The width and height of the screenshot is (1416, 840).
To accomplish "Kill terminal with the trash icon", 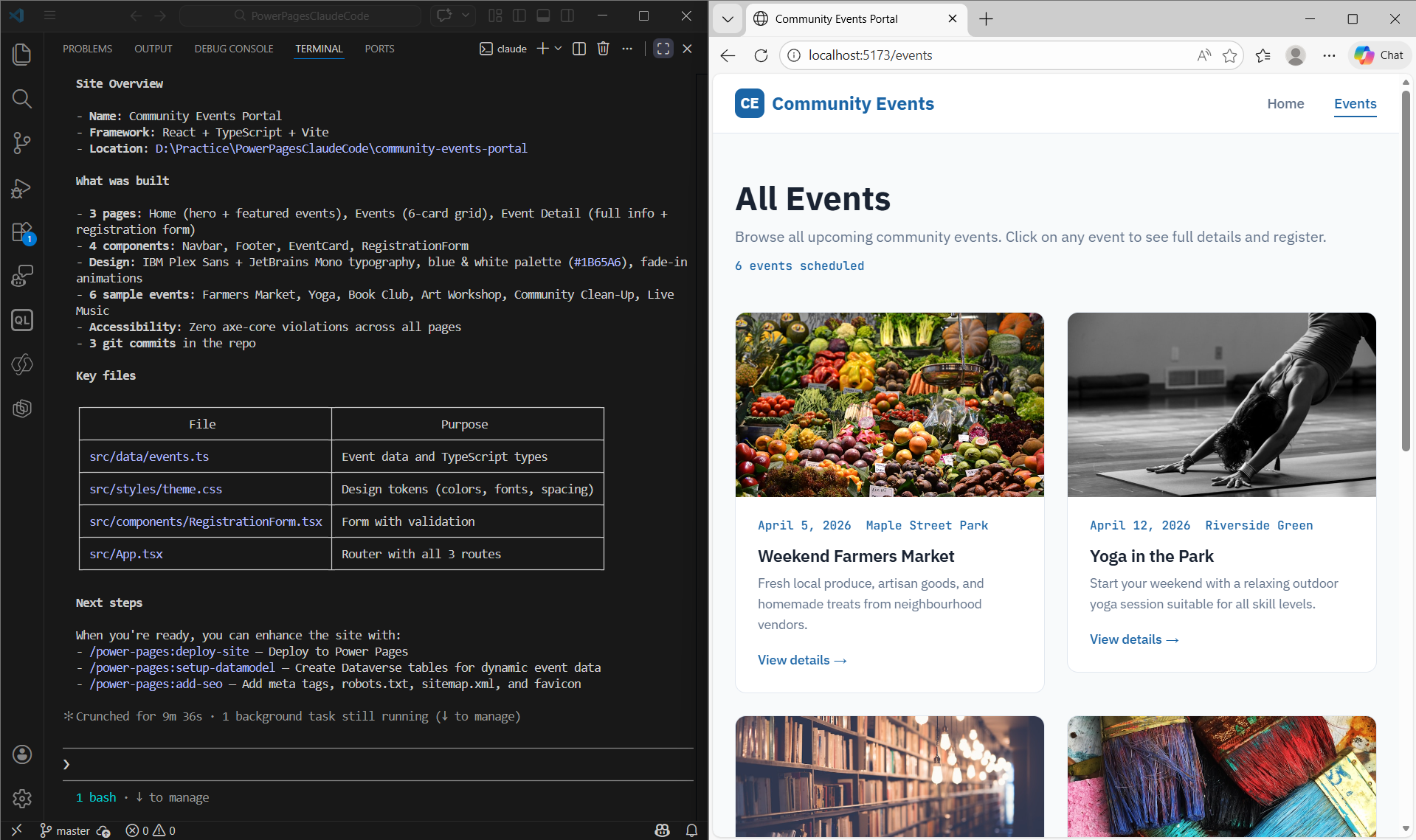I will (x=603, y=49).
